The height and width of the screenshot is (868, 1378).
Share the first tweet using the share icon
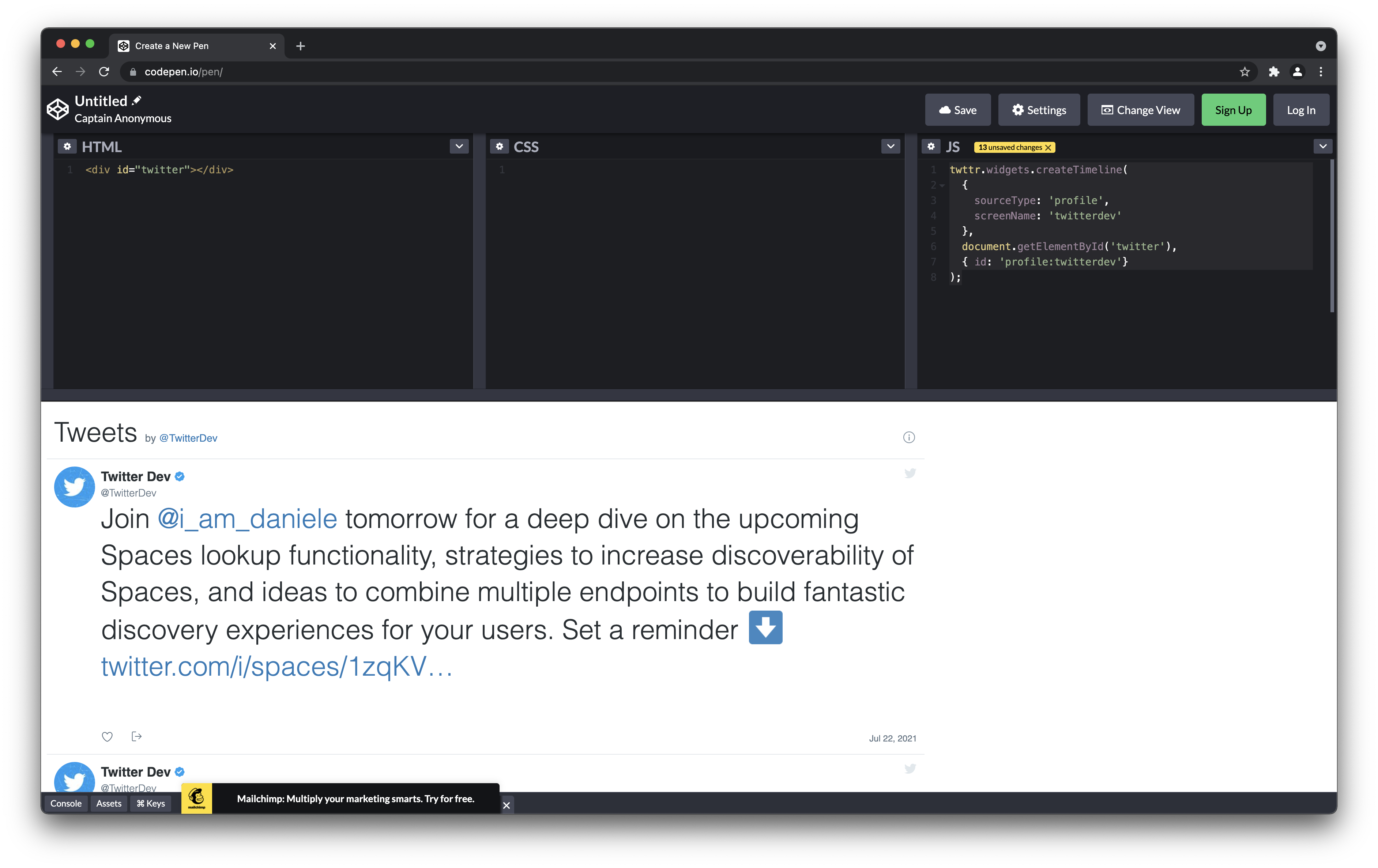pyautogui.click(x=136, y=737)
